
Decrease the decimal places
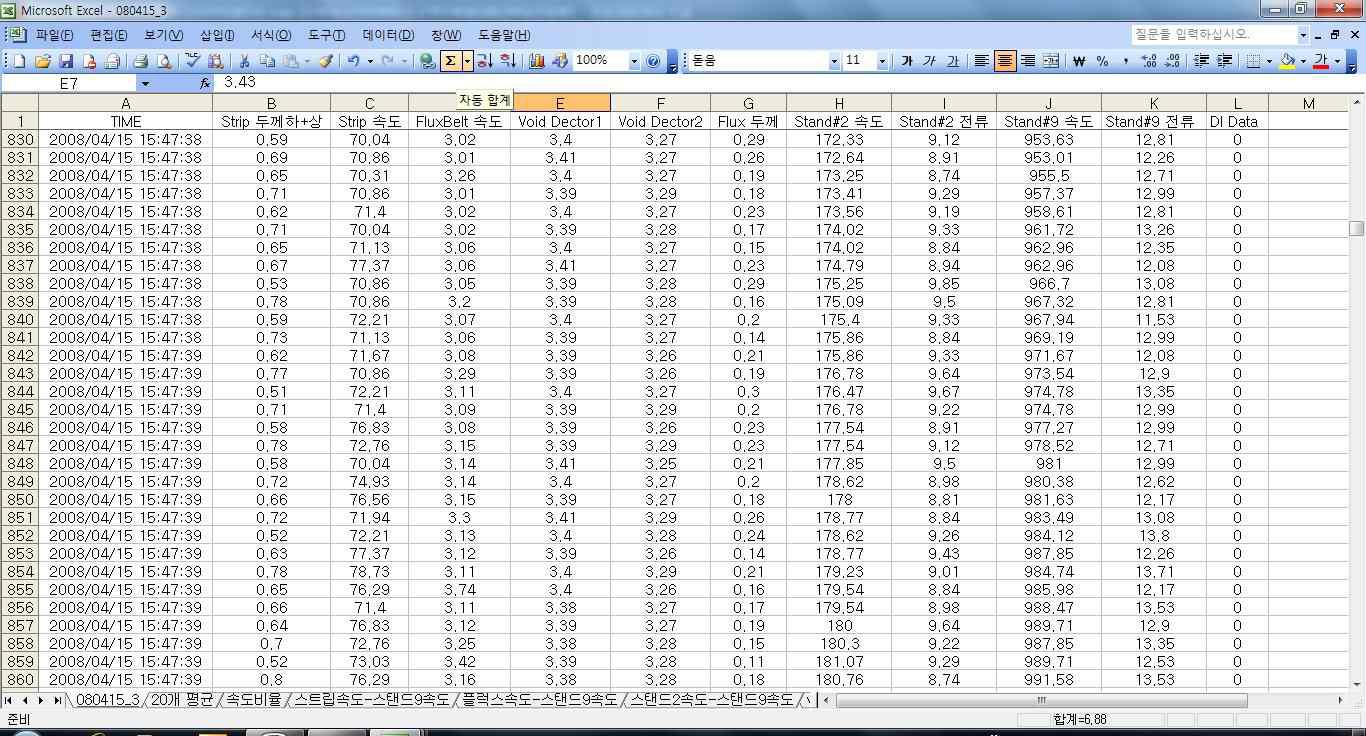click(x=1171, y=61)
